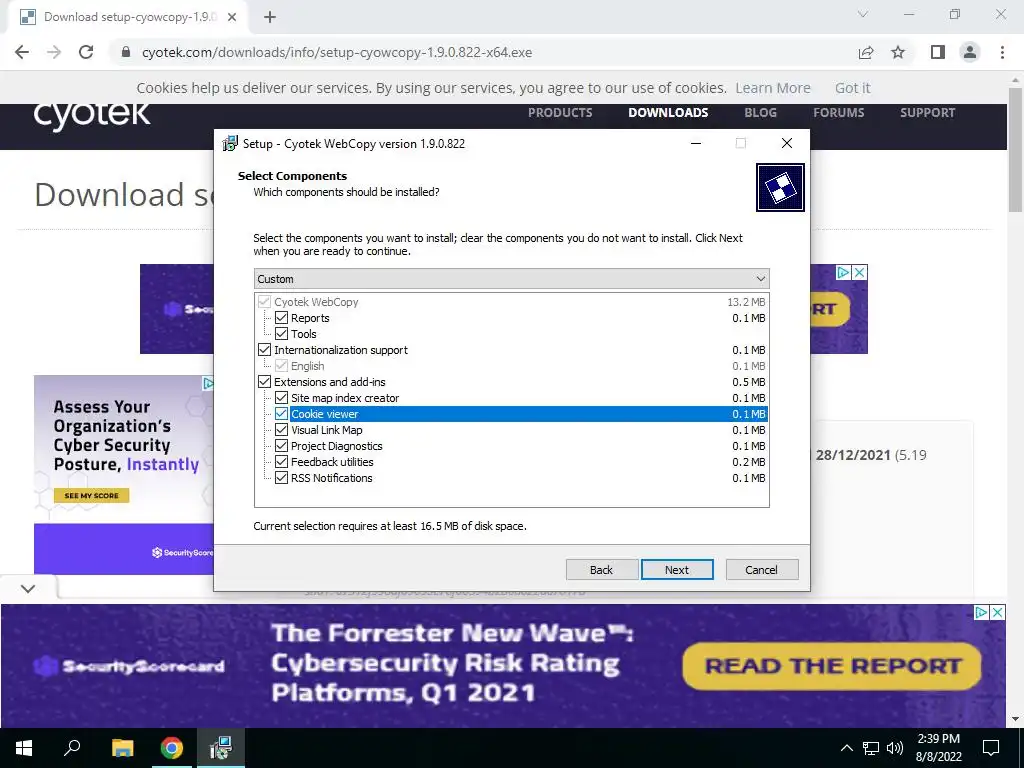The height and width of the screenshot is (768, 1024).
Task: Collapse the download bar chevron at bottom left
Action: click(27, 588)
